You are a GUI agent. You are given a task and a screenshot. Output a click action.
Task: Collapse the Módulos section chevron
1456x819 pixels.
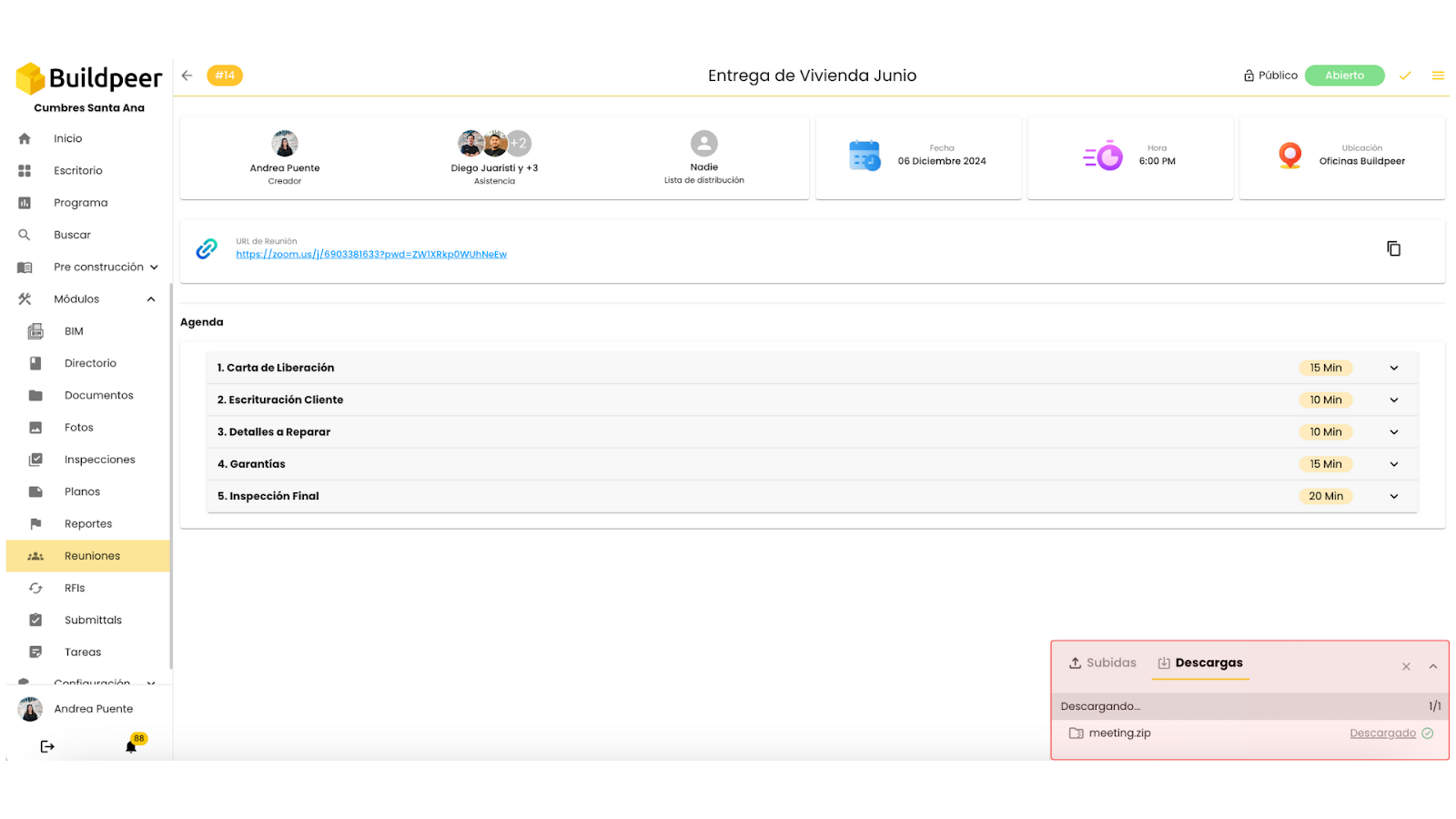(151, 299)
